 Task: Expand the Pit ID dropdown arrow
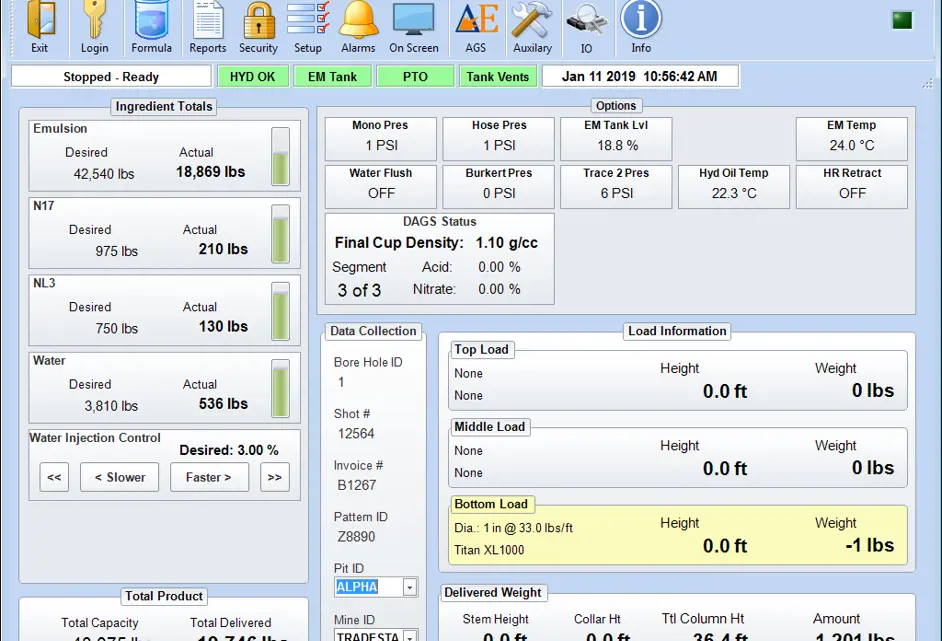pos(410,588)
